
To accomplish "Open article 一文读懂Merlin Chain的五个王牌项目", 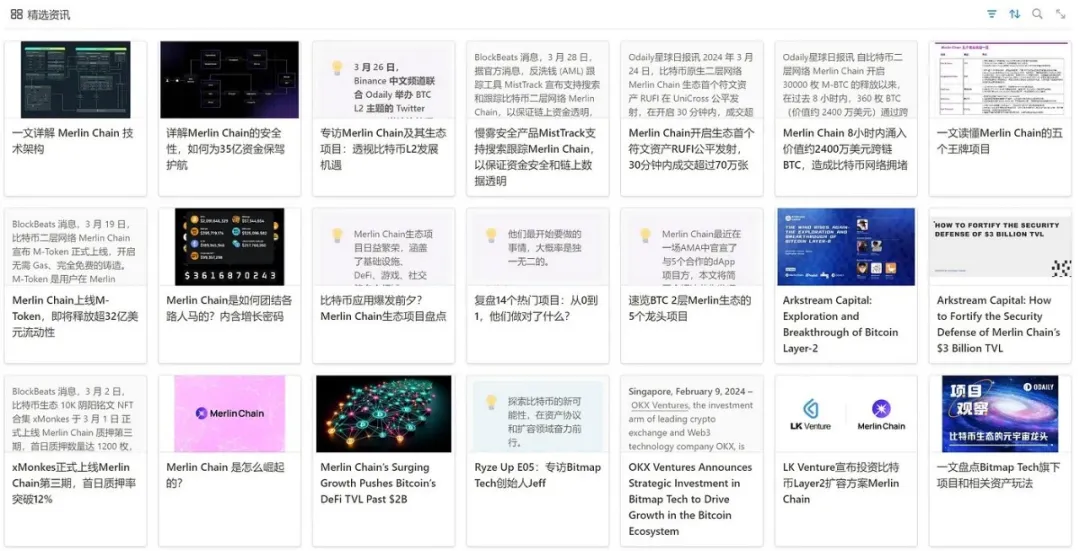I will click(999, 141).
